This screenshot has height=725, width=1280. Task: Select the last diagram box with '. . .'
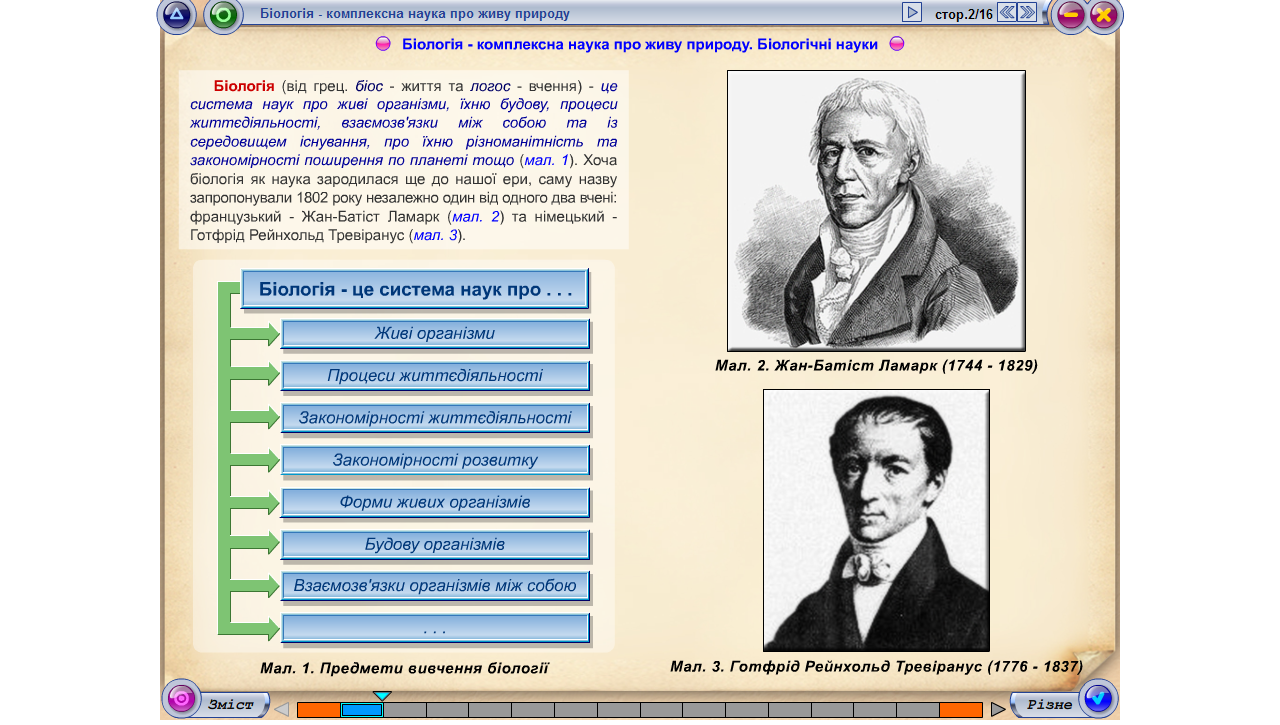pyautogui.click(x=435, y=628)
